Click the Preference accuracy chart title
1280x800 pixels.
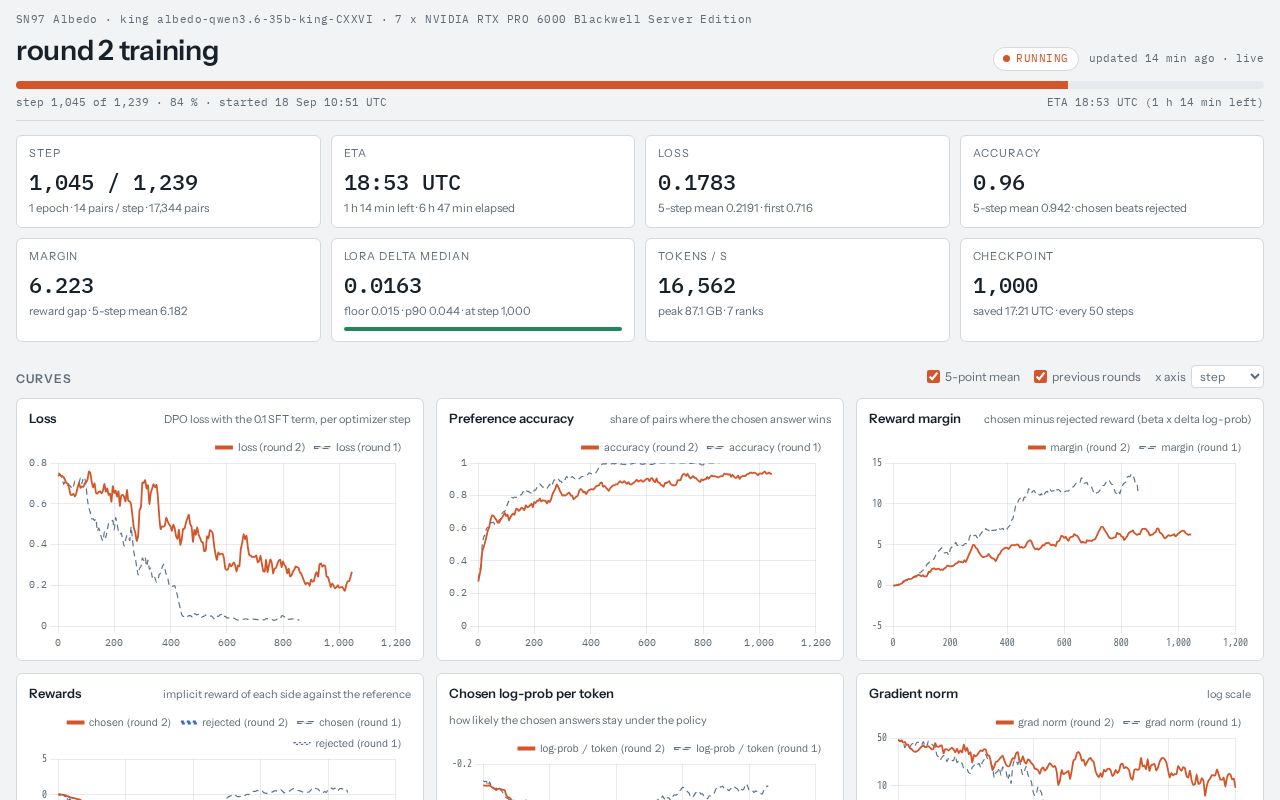coord(511,418)
